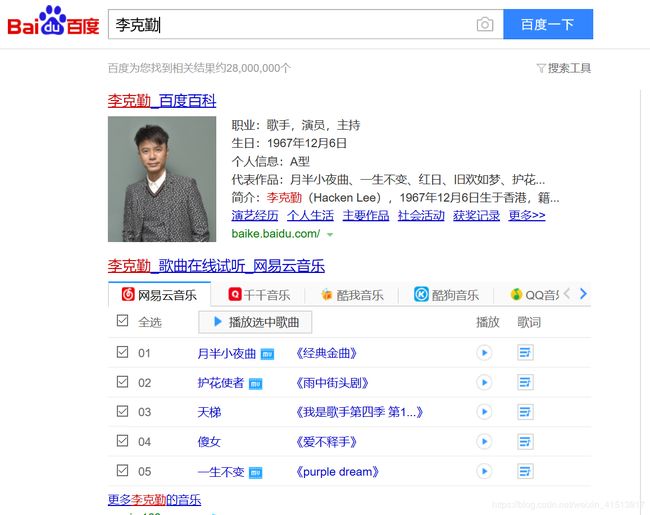Uncheck song 05 checkbox
The image size is (650, 515).
[x=122, y=470]
